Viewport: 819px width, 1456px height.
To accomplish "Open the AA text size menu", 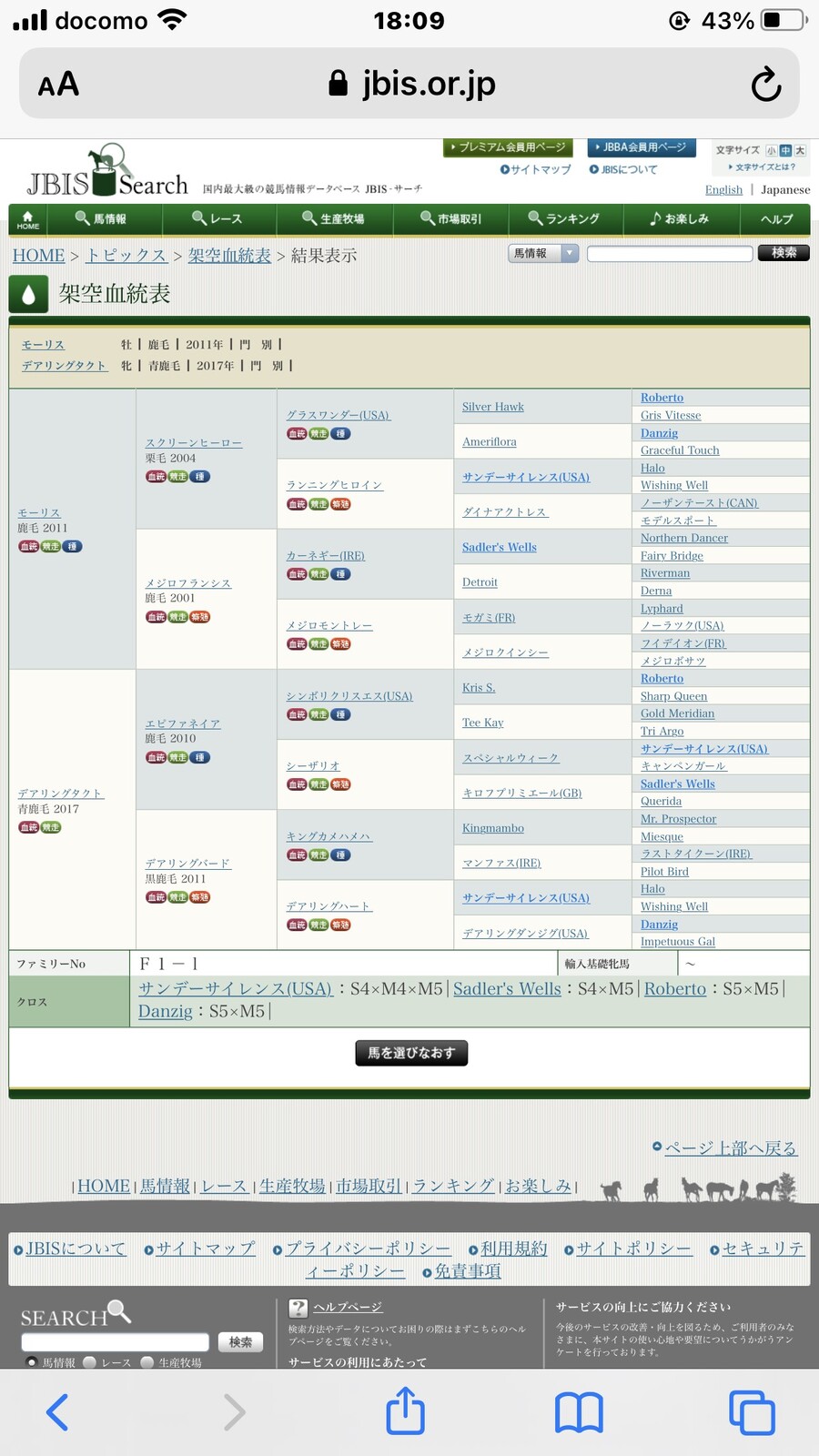I will coord(58,85).
